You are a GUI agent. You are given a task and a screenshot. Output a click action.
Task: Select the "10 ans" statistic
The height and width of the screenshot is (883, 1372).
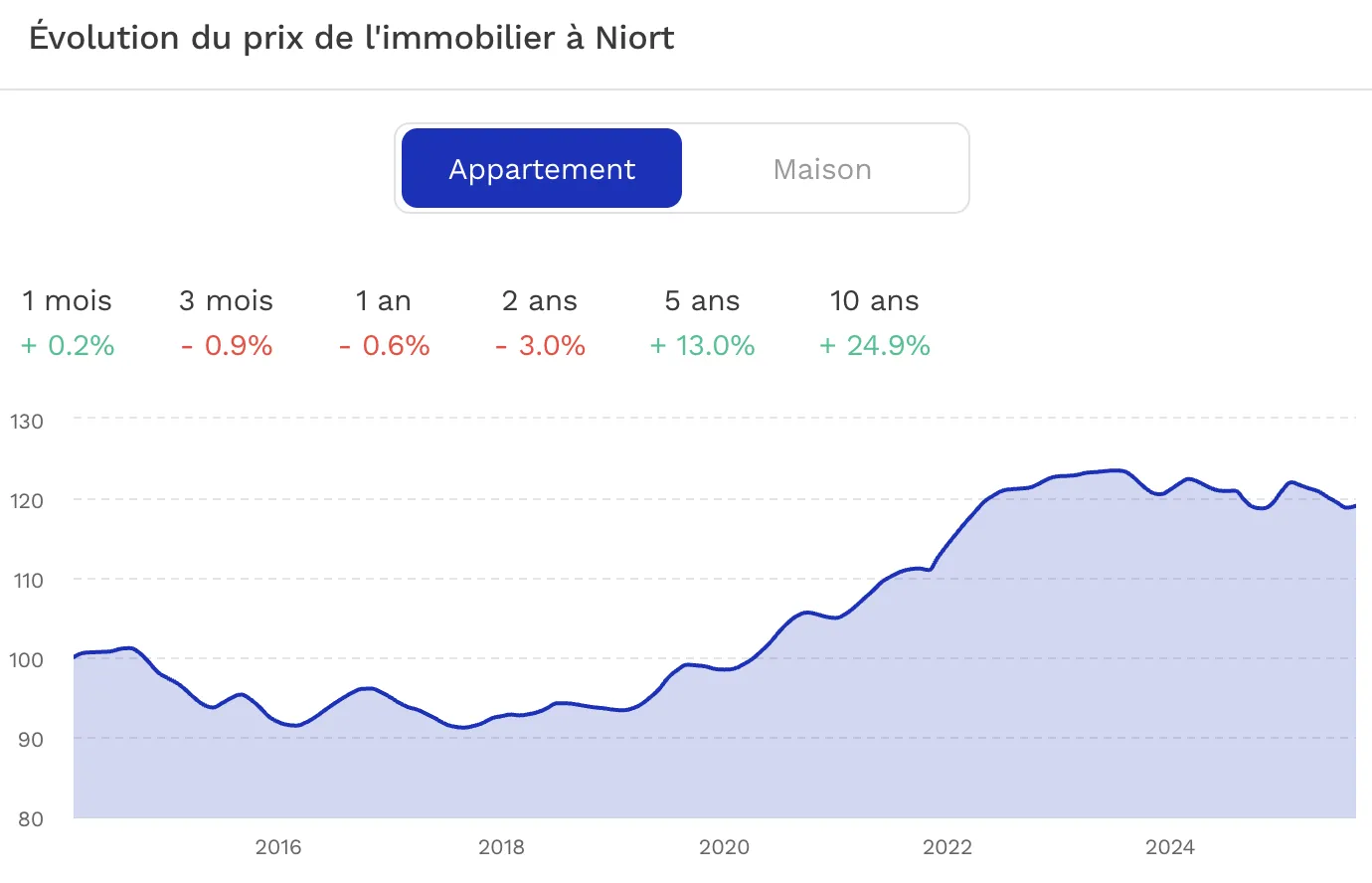click(x=874, y=300)
